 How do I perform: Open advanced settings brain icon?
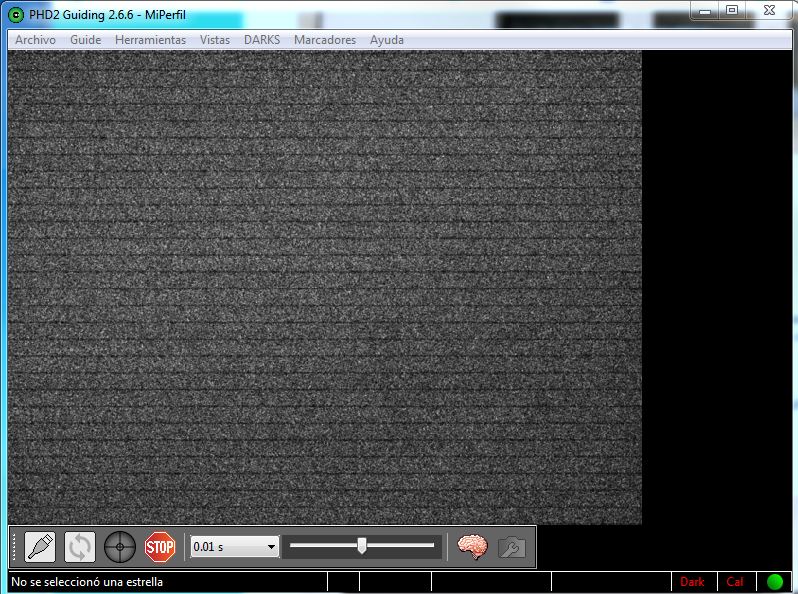tap(472, 547)
